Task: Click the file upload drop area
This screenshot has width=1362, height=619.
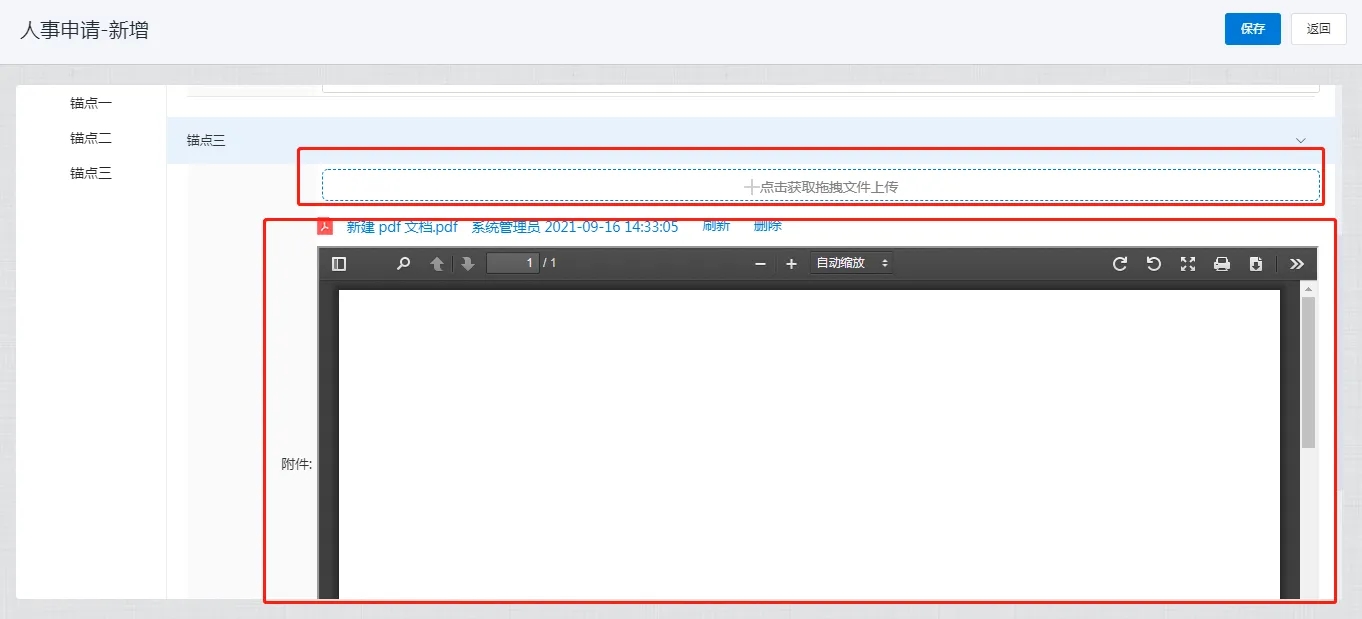Action: coord(820,186)
